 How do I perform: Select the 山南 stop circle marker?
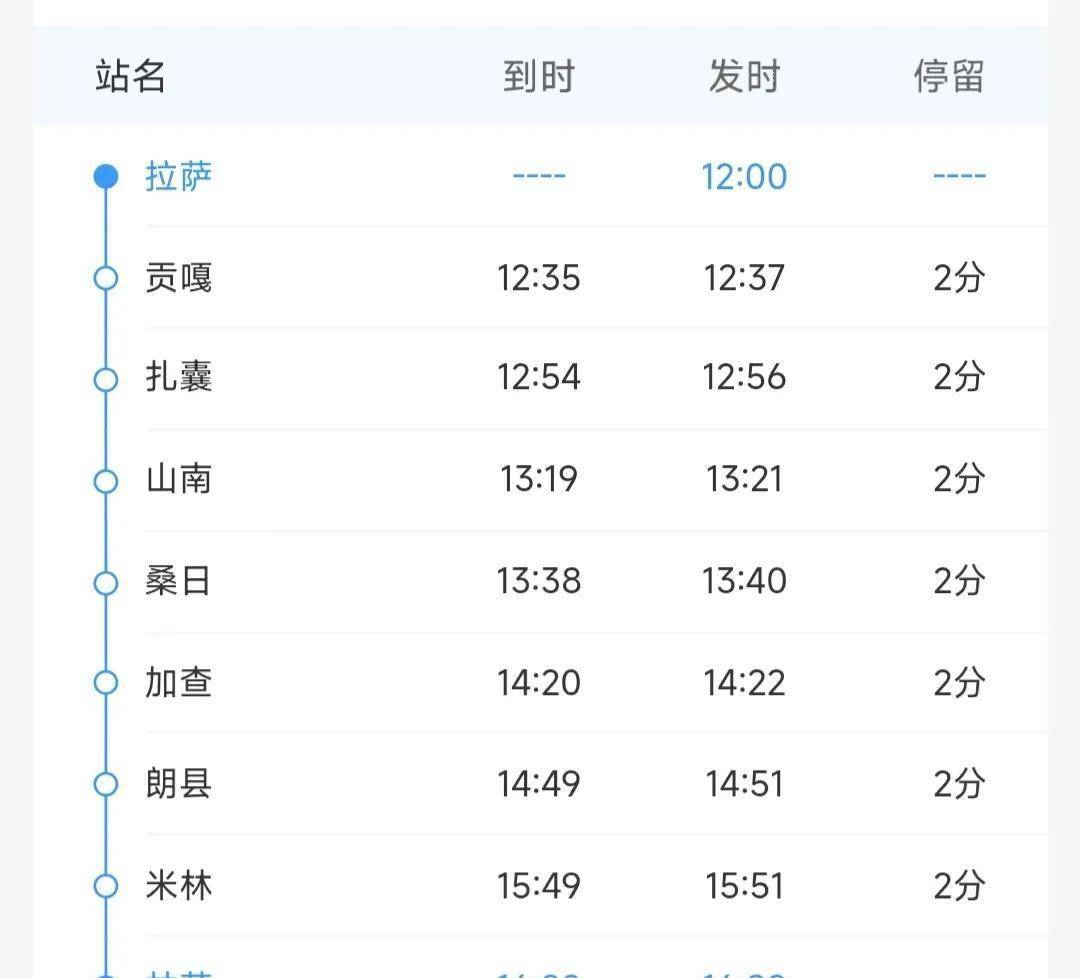coord(106,481)
